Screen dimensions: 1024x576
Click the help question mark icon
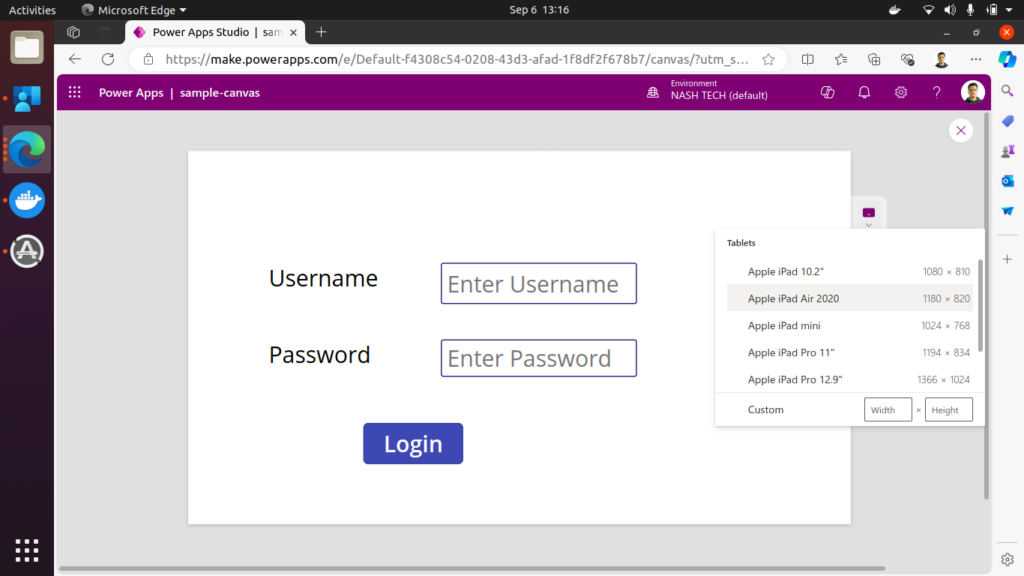[x=936, y=93]
